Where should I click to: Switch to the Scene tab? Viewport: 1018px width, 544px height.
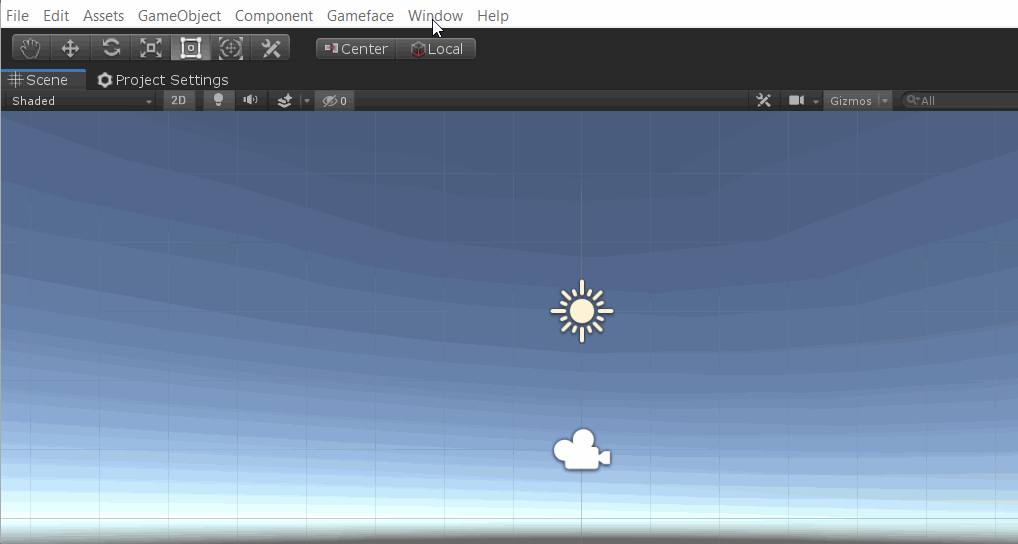point(43,80)
